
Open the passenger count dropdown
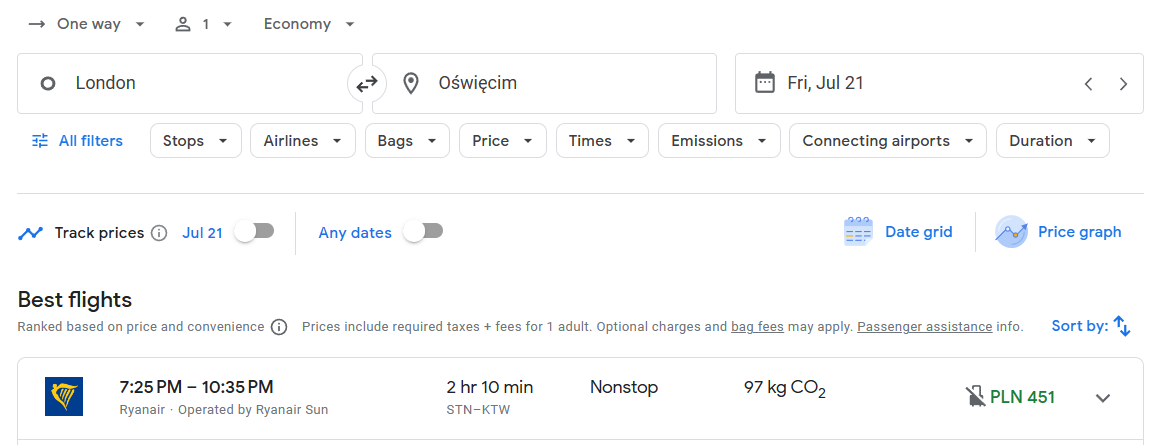[x=204, y=24]
